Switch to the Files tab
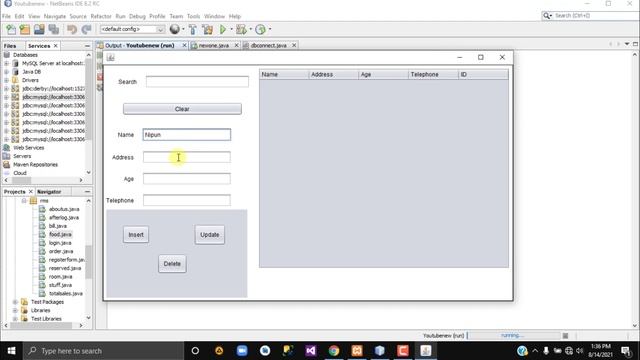The image size is (640, 360). (x=10, y=46)
